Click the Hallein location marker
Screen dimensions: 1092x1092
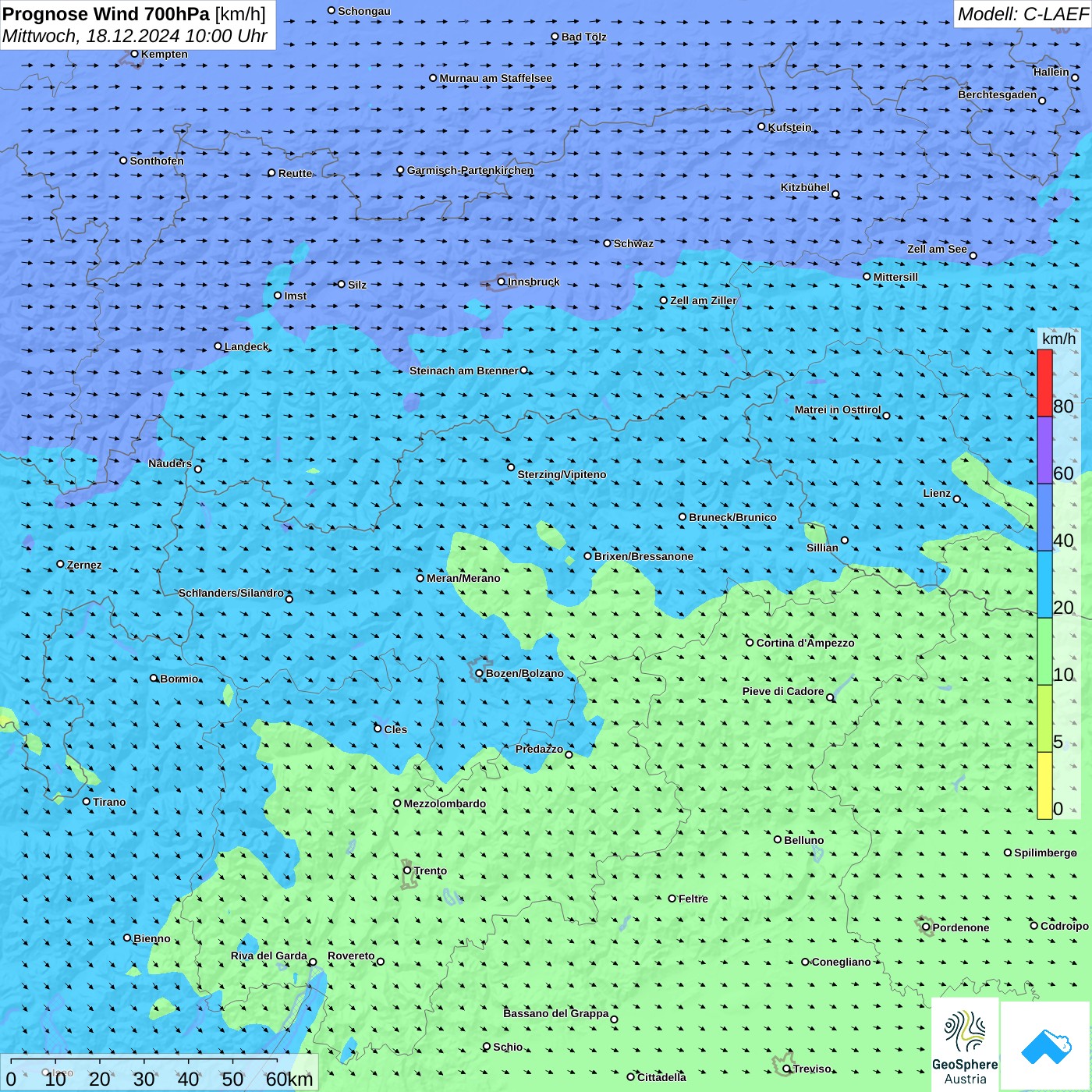click(1075, 77)
